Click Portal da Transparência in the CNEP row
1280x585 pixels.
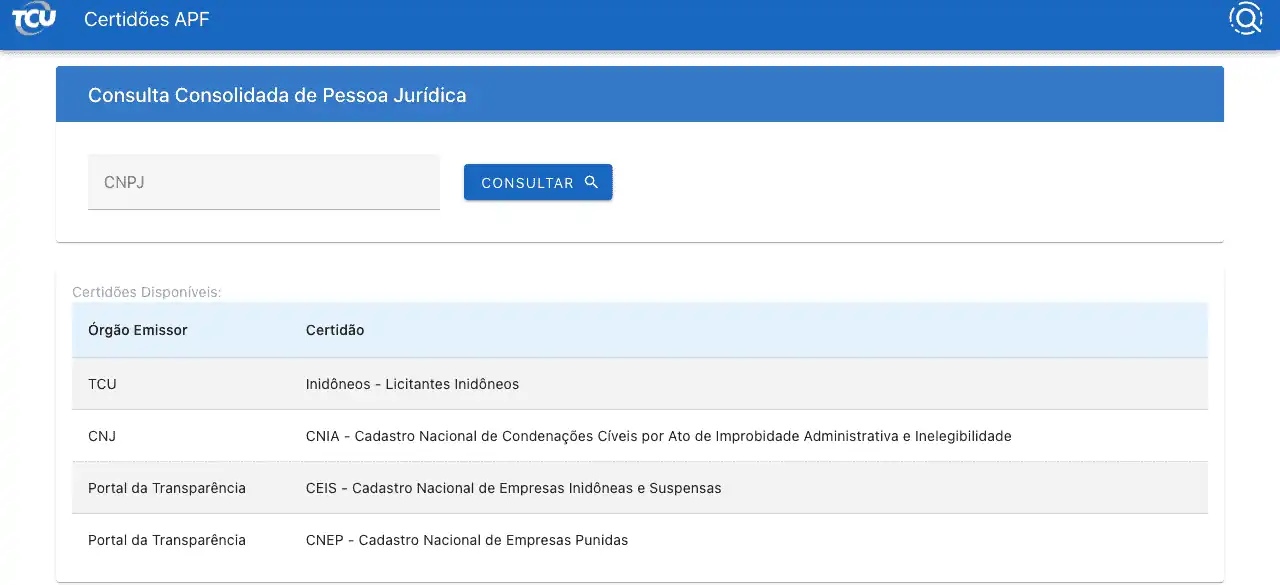tap(167, 540)
